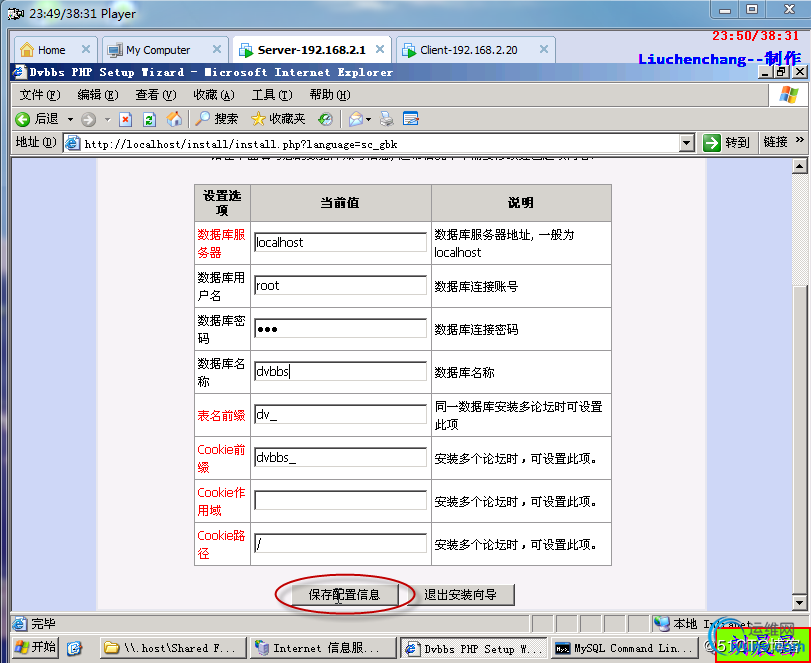Open the 收藏(A) menu
The image size is (811, 663).
click(214, 95)
